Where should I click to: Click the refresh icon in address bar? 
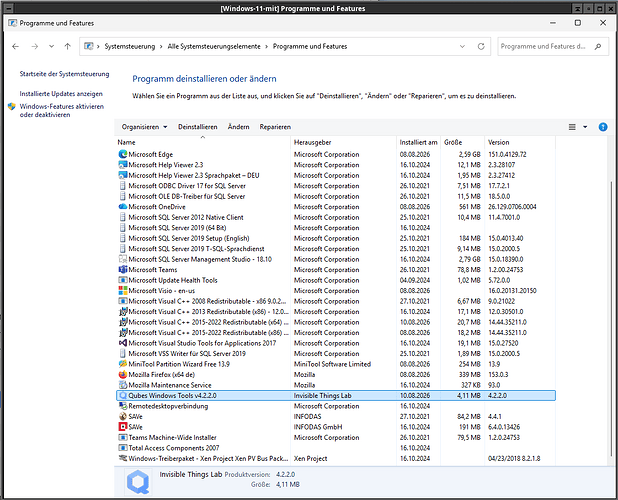(481, 46)
